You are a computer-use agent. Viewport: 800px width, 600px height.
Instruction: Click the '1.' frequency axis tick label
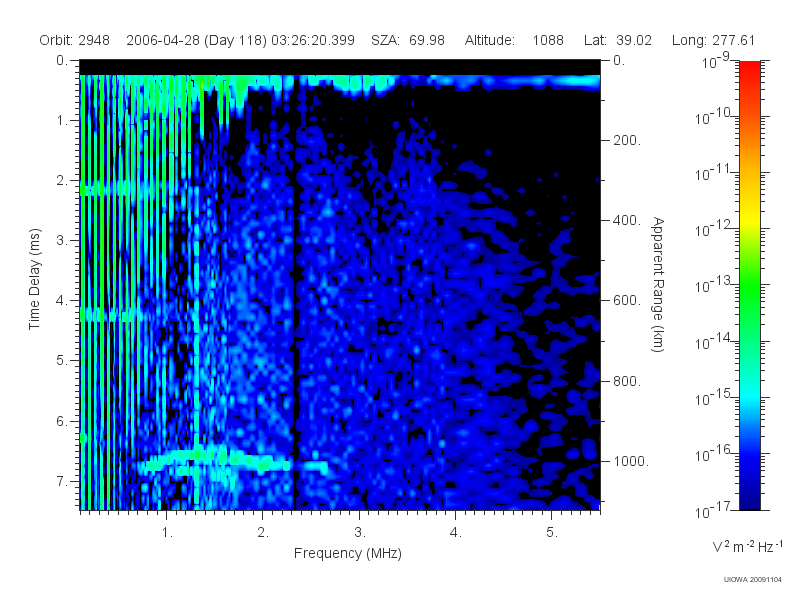167,533
